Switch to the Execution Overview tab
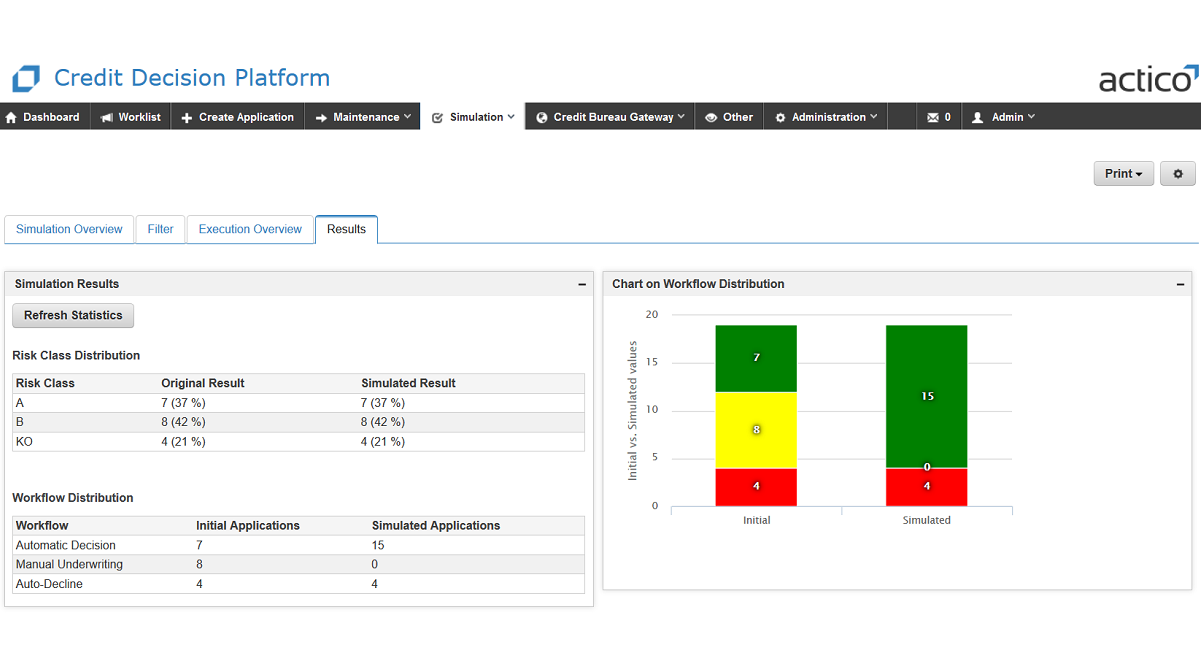Screen dimensions: 1204x647 point(250,229)
